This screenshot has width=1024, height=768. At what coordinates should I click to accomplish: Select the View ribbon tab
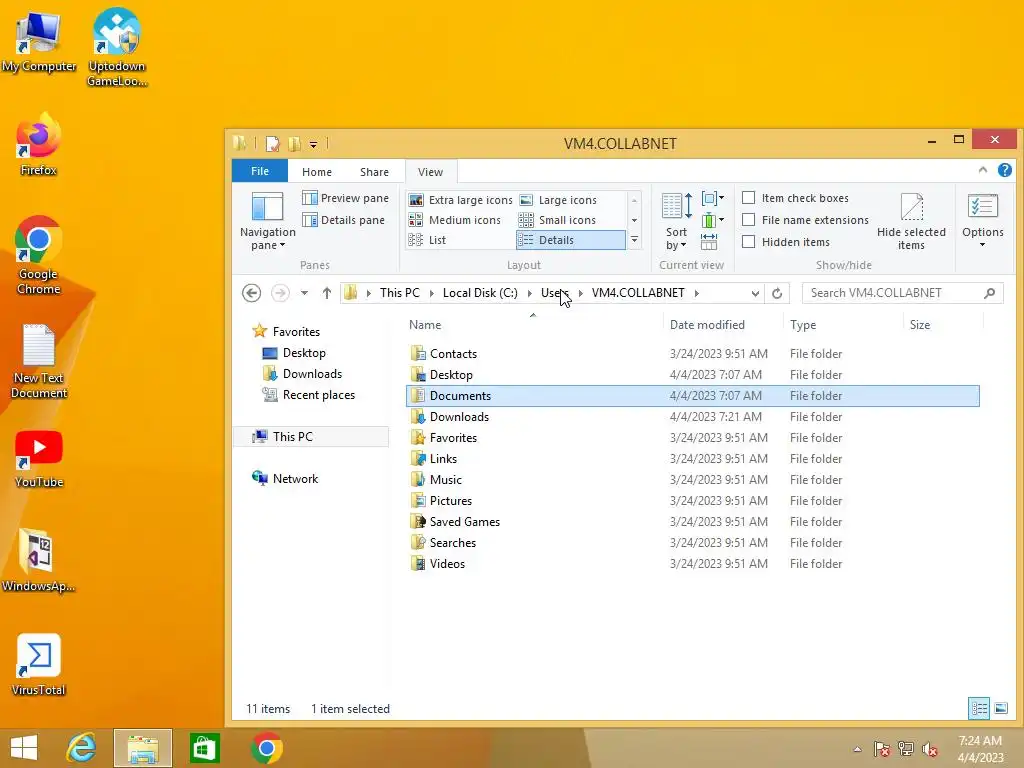click(x=430, y=172)
